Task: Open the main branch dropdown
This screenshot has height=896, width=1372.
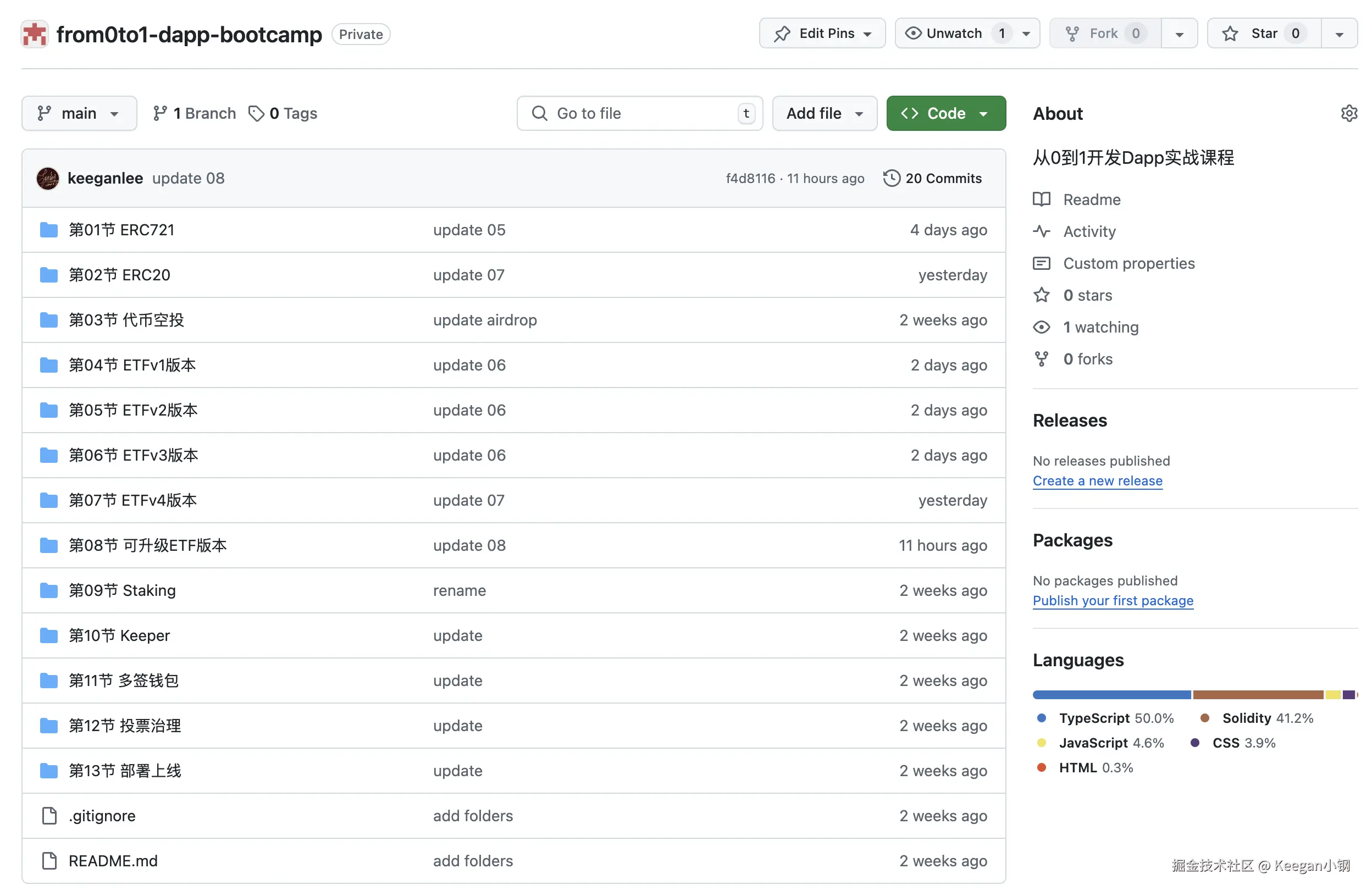Action: coord(79,113)
